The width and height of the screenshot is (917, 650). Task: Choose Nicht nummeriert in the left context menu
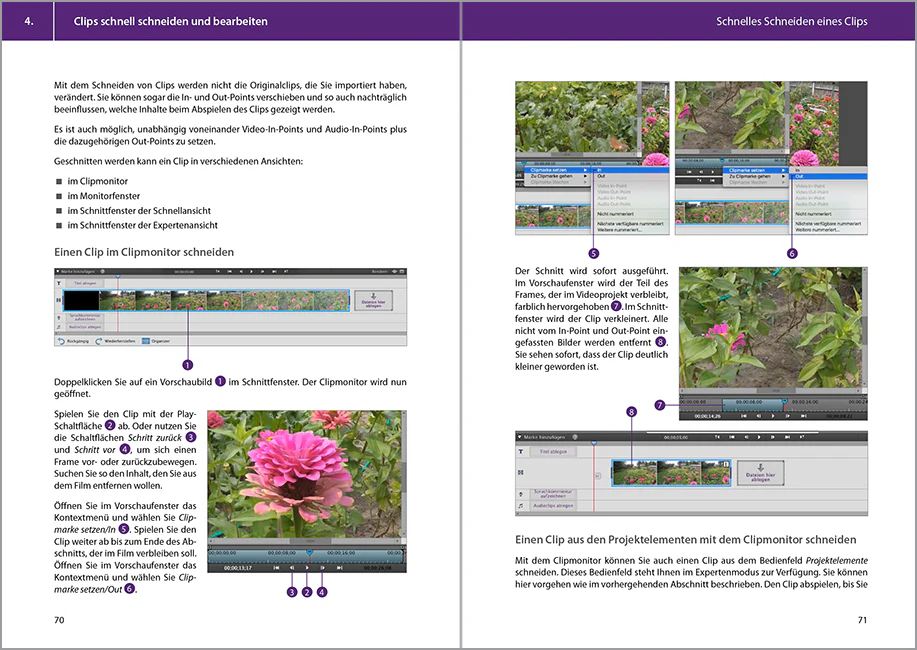point(617,213)
